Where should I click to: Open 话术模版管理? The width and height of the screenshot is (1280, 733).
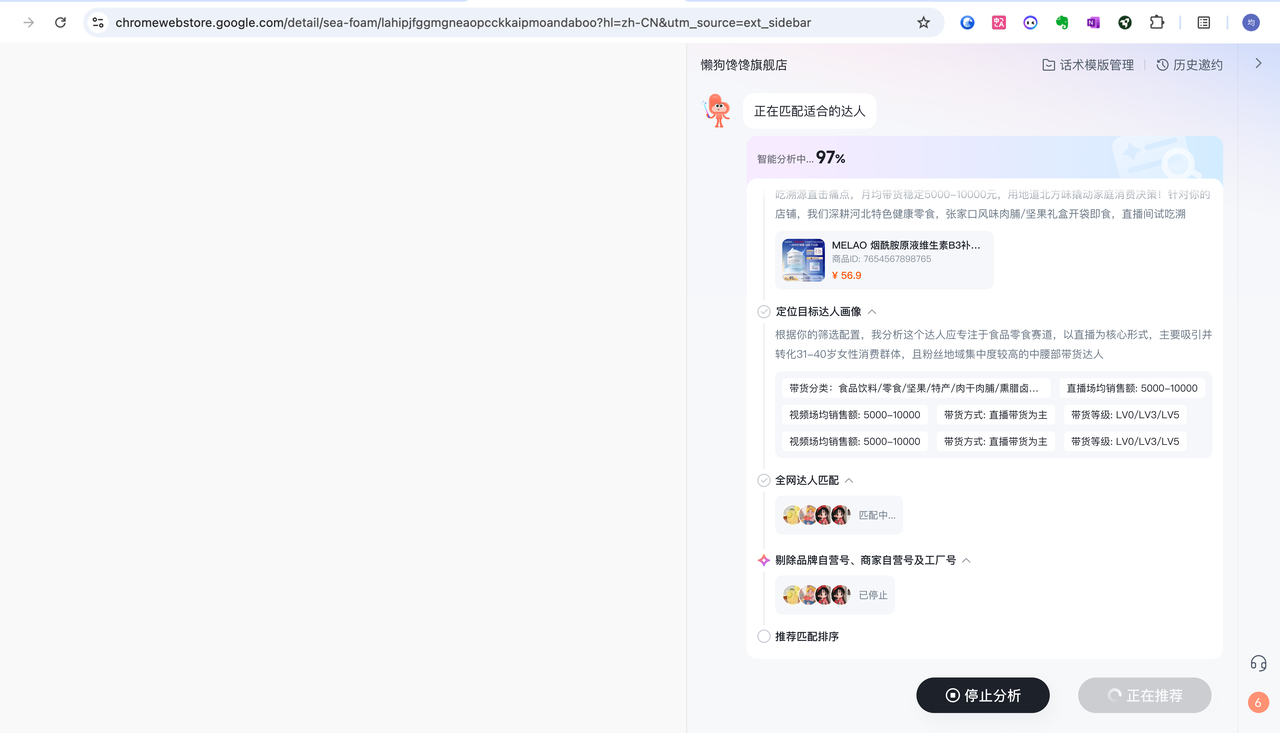pyautogui.click(x=1088, y=65)
